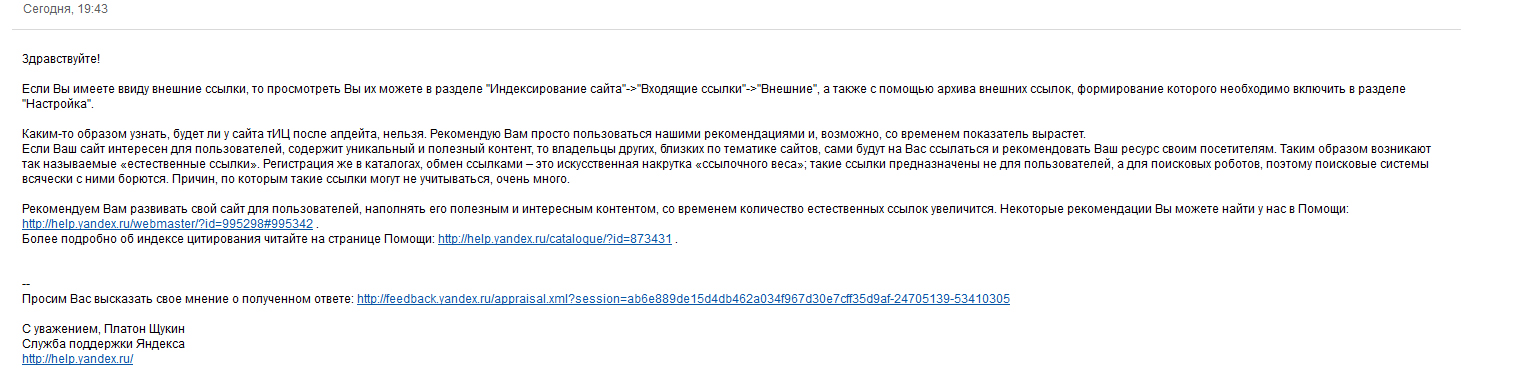Click the sentence starting 'Рекомендуем Вам развивать'
The height and width of the screenshot is (384, 1521).
(x=509, y=209)
